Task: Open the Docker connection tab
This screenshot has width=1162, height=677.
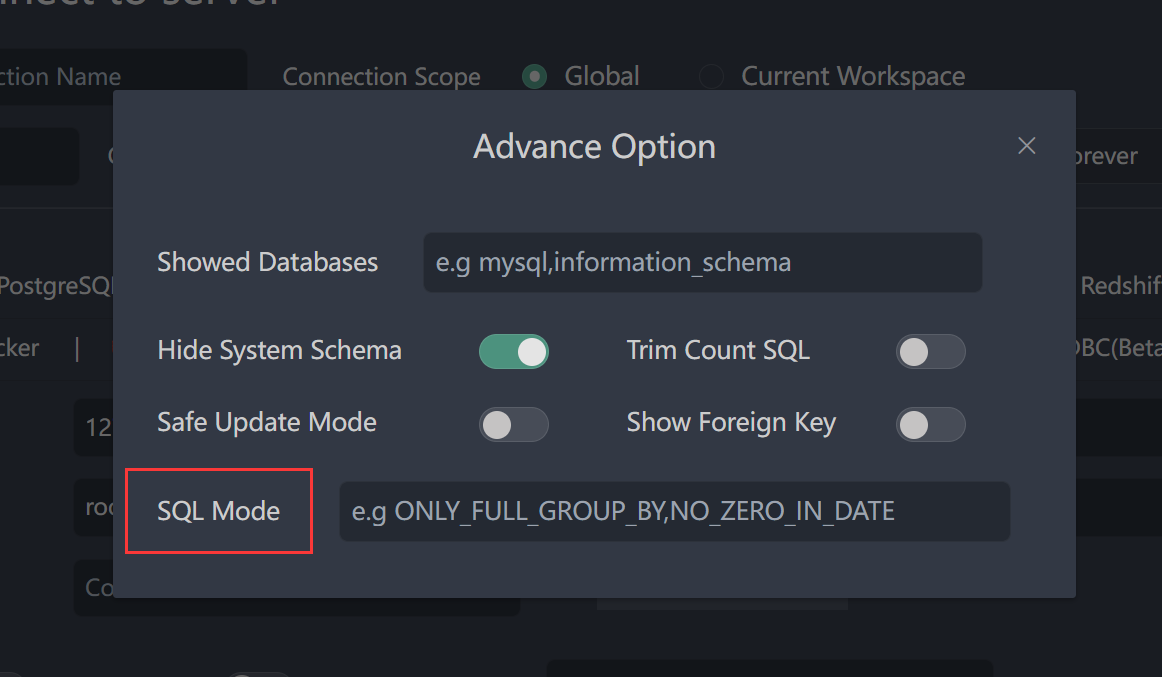Action: pos(20,348)
